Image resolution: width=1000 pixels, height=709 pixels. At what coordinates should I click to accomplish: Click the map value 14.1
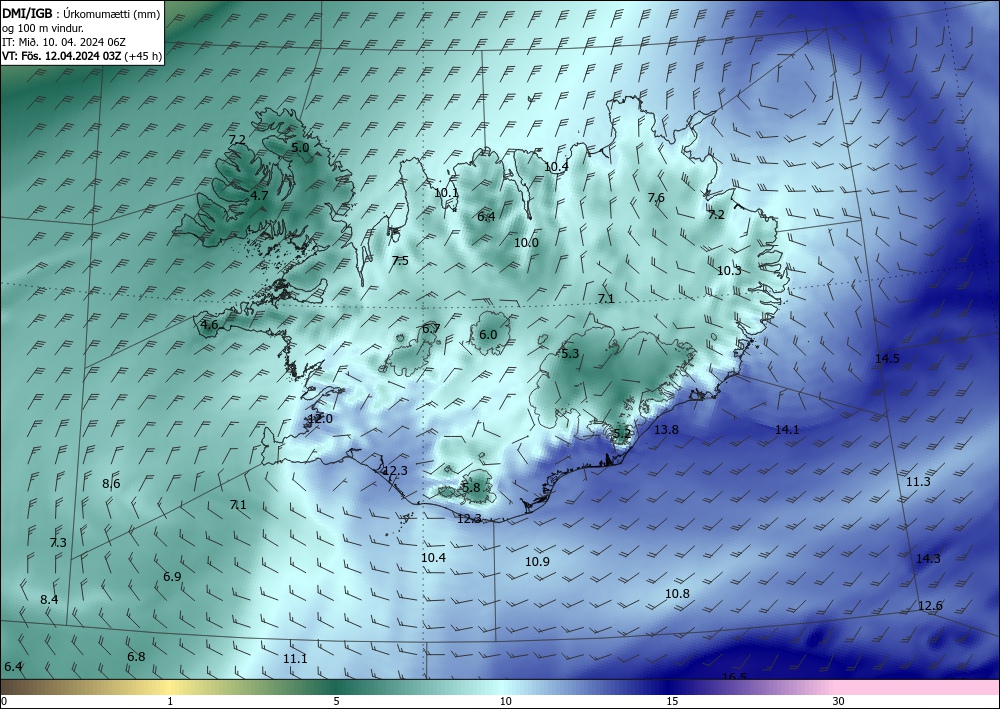coord(787,430)
